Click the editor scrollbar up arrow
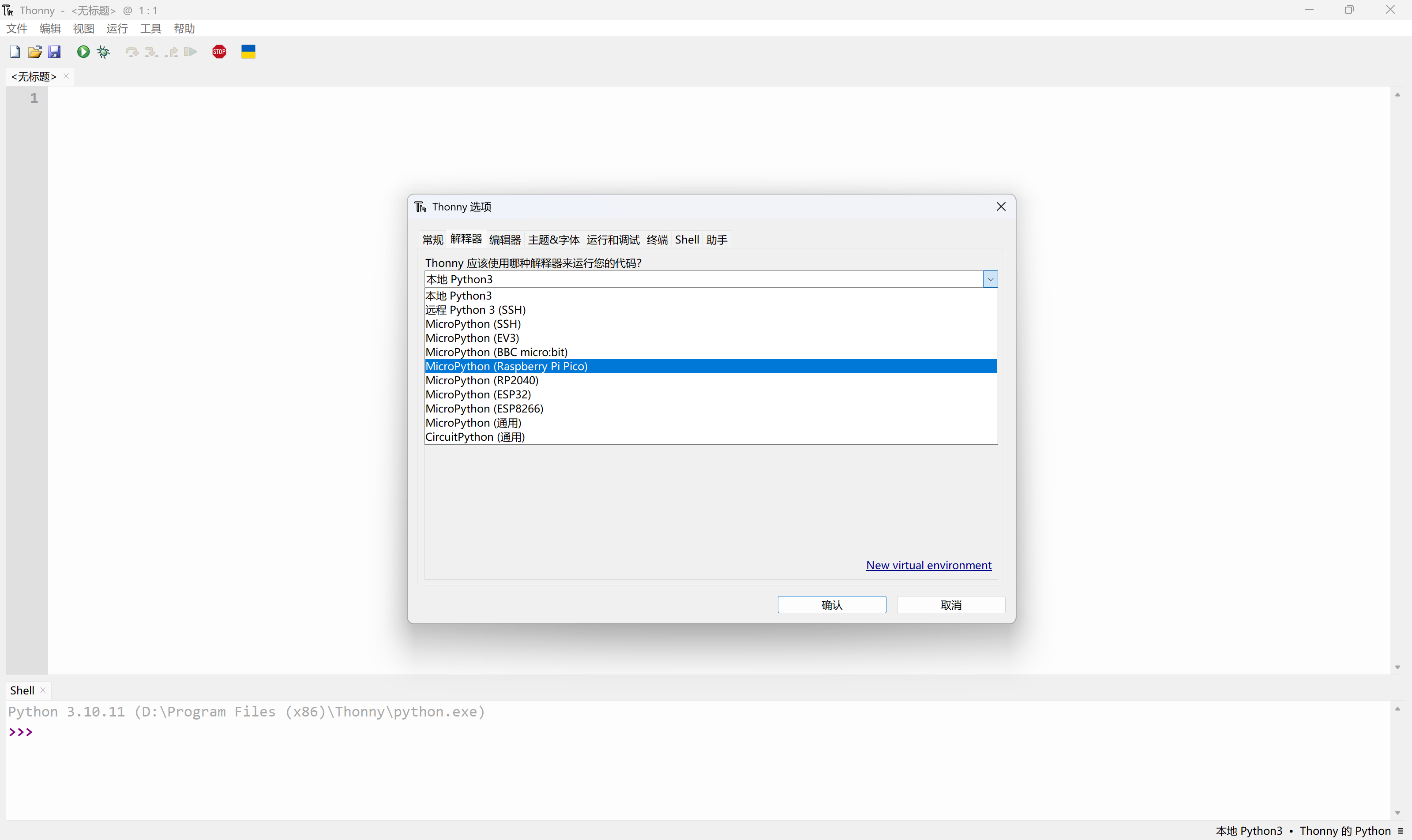The height and width of the screenshot is (840, 1412). (1397, 94)
